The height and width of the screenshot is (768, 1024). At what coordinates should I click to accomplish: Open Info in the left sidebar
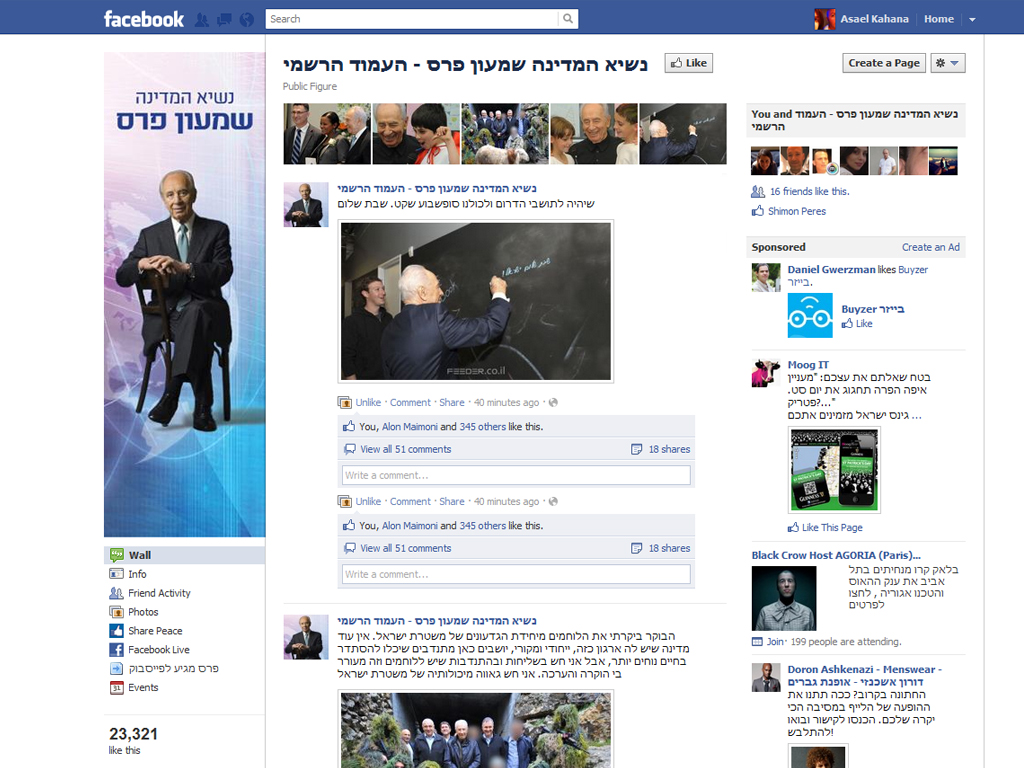[x=137, y=574]
